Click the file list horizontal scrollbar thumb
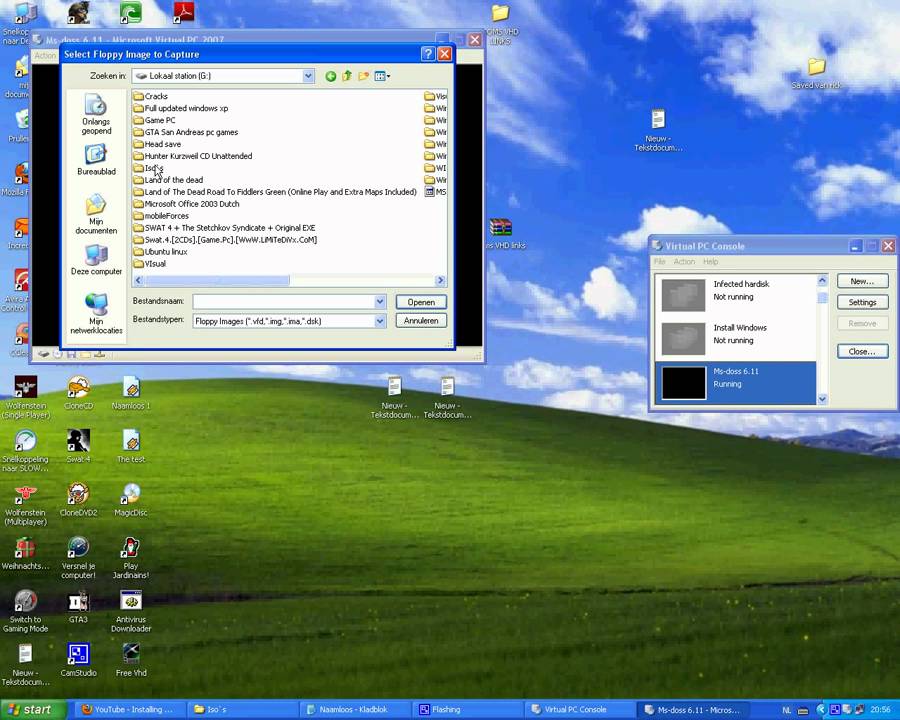 pos(216,281)
